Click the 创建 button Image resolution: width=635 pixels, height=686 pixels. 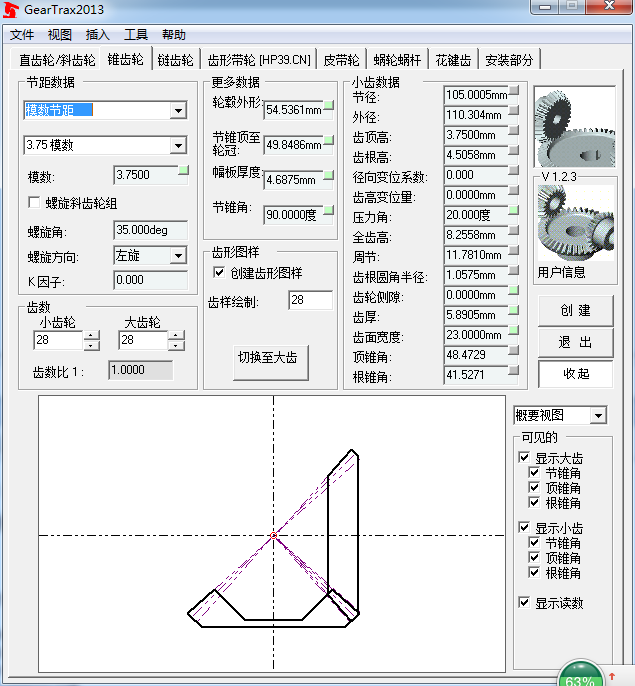[575, 311]
